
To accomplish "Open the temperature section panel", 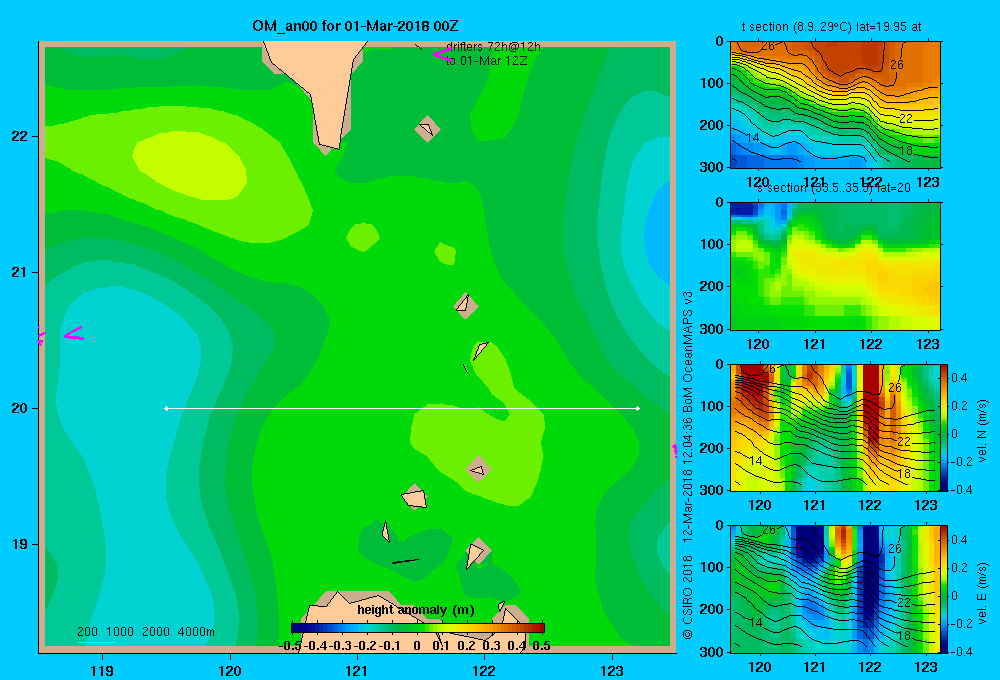I will point(835,105).
